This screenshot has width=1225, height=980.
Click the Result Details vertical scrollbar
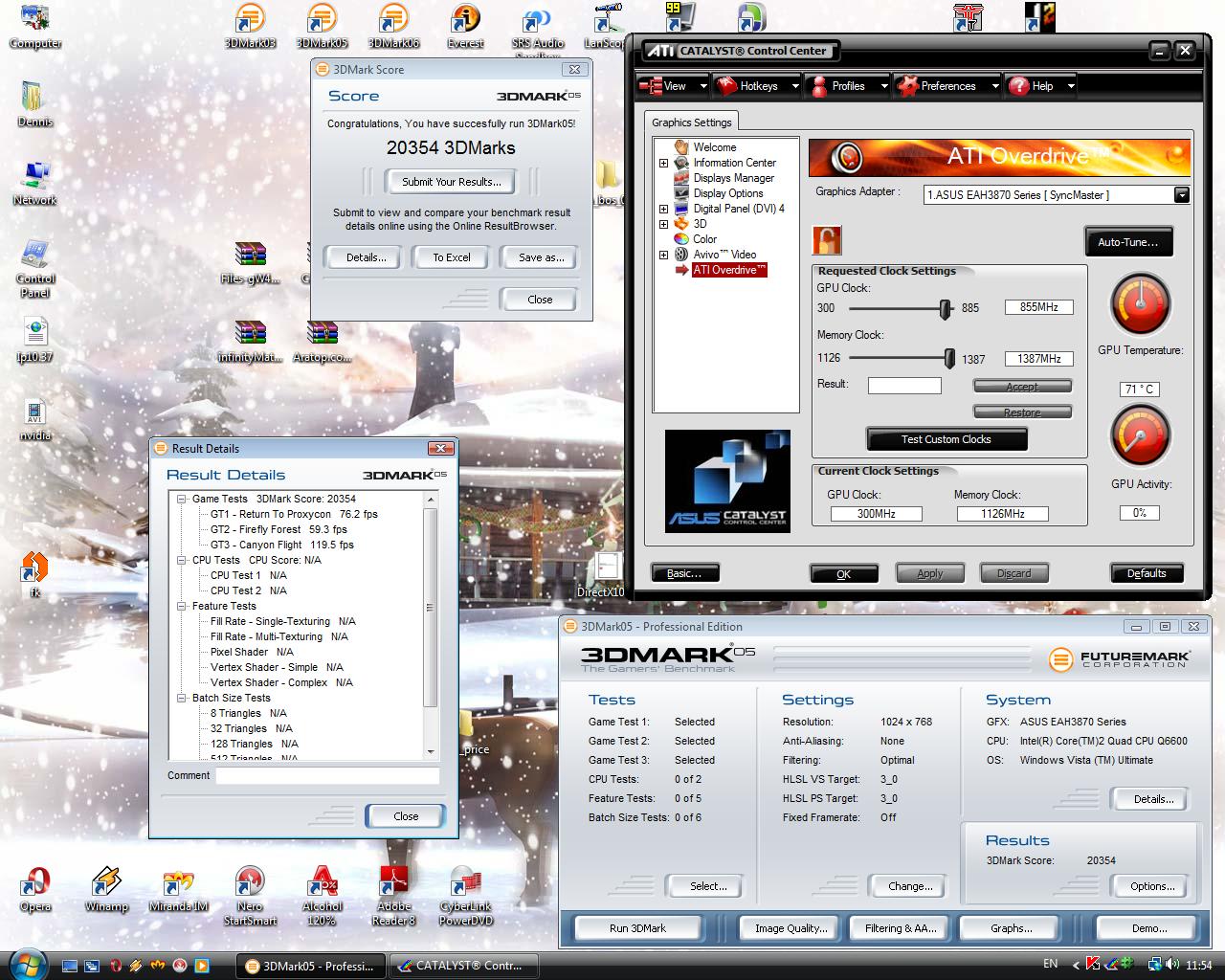[x=430, y=626]
